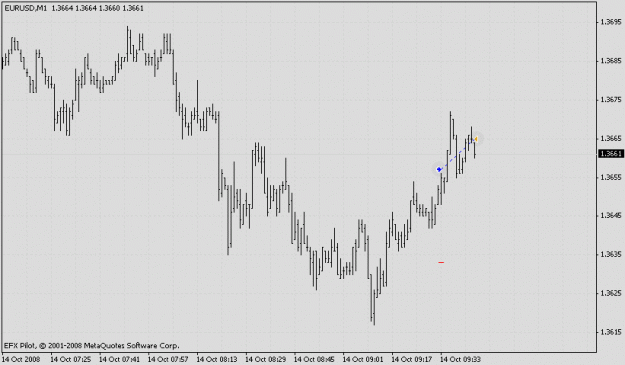The height and width of the screenshot is (365, 625).
Task: Click the orange trade exit arrow marker
Action: pos(476,139)
